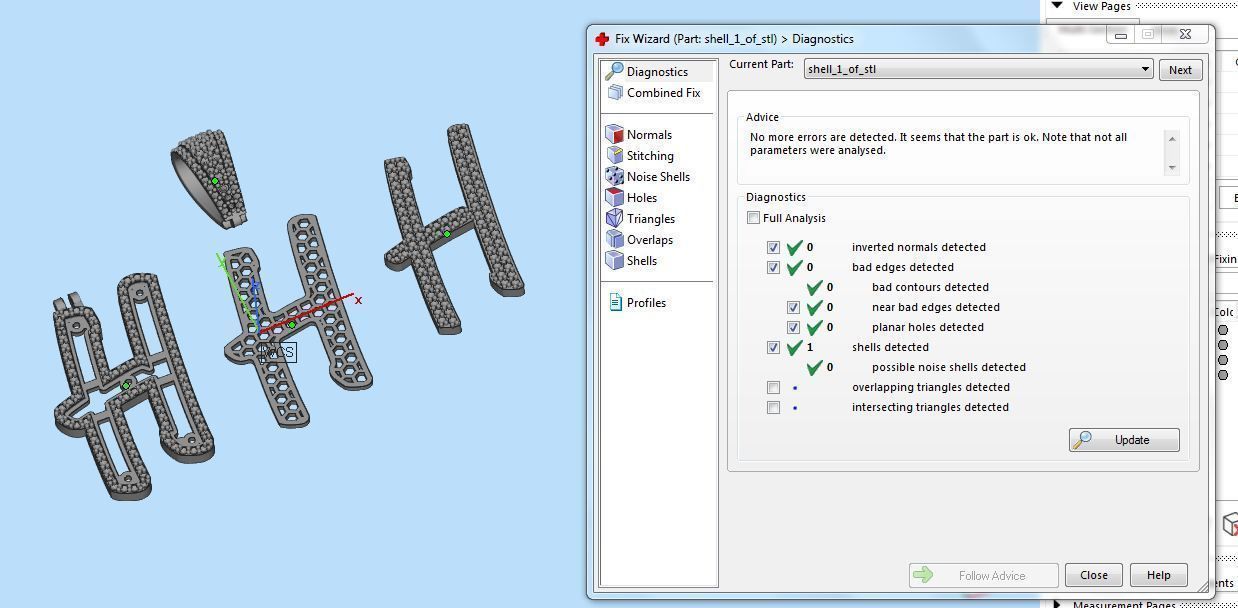
Task: Click the WCS label in the viewport
Action: click(278, 352)
